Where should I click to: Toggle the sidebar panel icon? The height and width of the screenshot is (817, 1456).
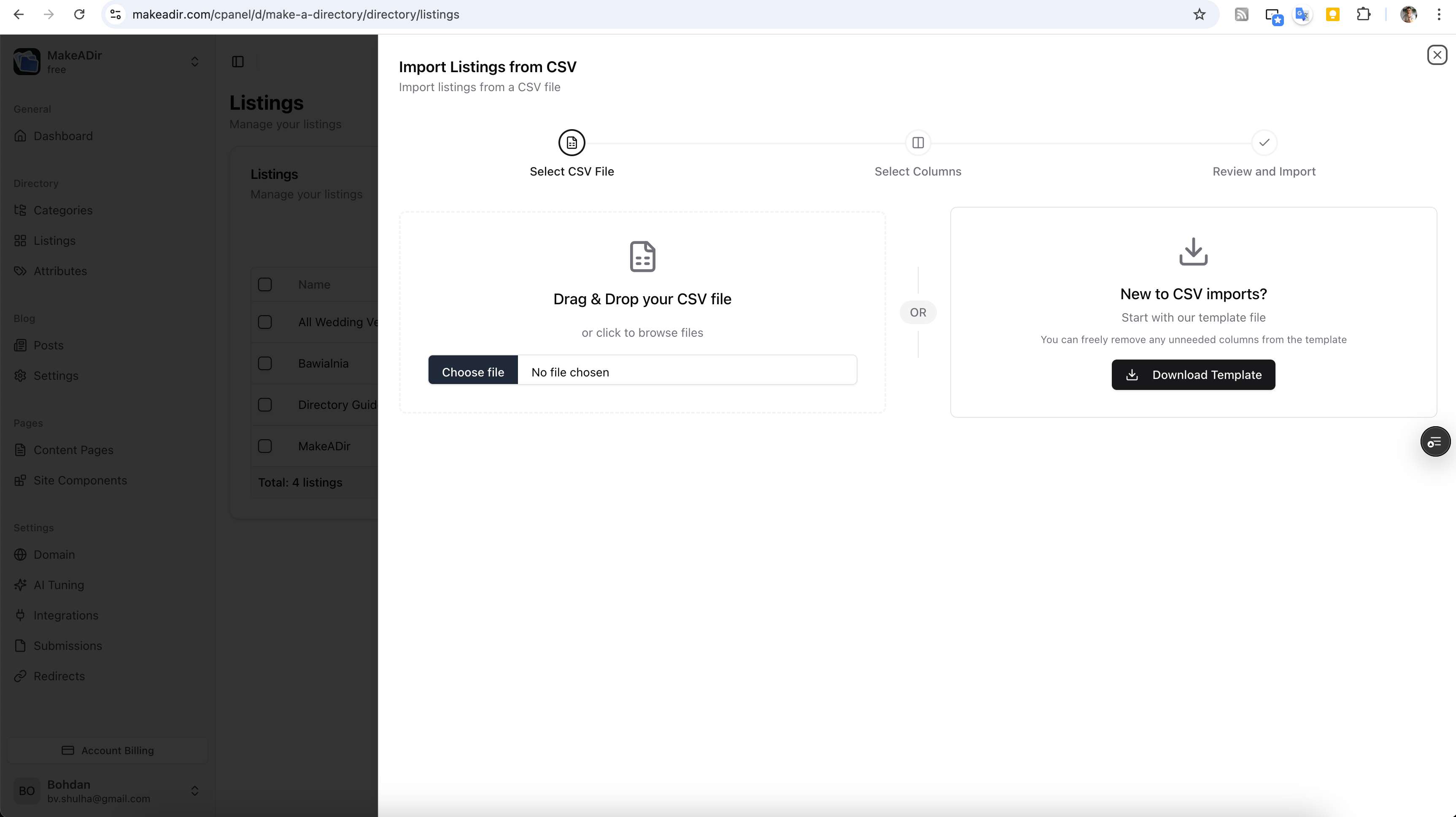[238, 62]
